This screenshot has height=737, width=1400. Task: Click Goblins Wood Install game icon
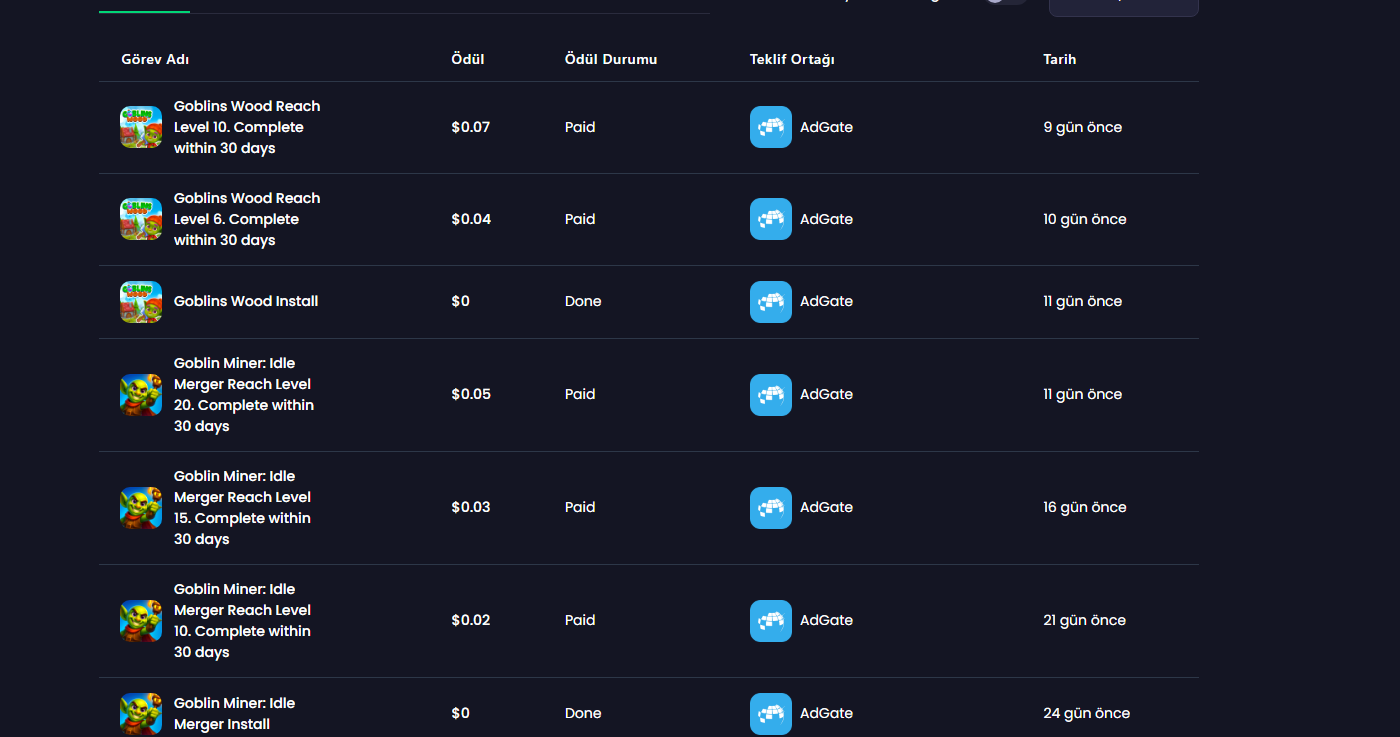coord(141,302)
